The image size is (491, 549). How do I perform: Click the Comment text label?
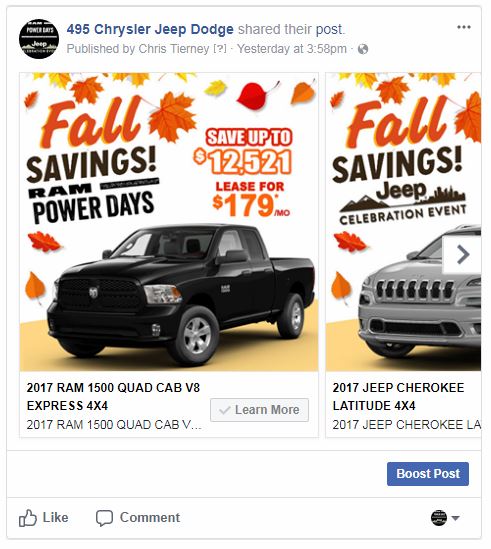click(150, 517)
